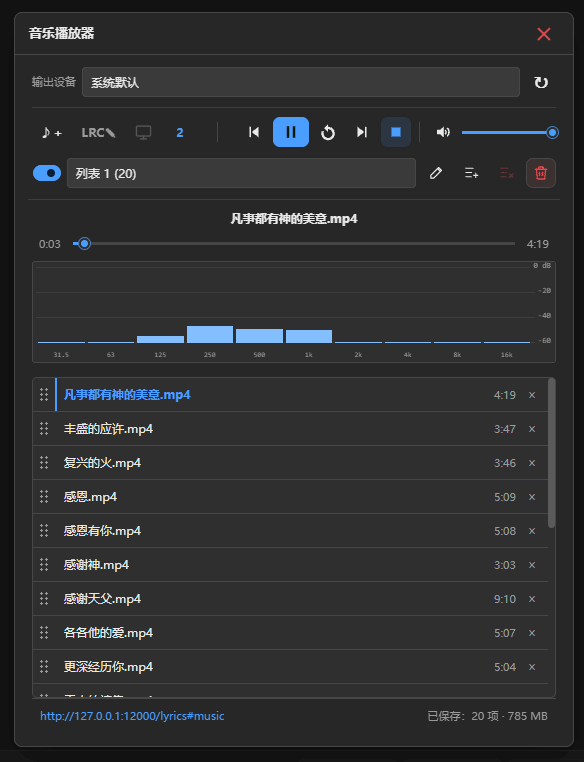
Task: Click drag handle for 感恩有你.mp4
Action: [x=44, y=531]
